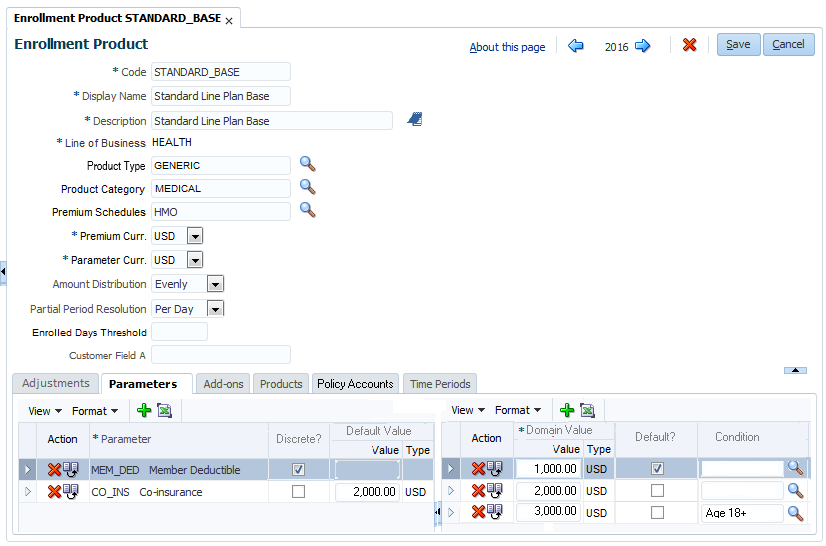The image size is (826, 546).
Task: Delete the MEM_DED parameter row
Action: coord(54,470)
